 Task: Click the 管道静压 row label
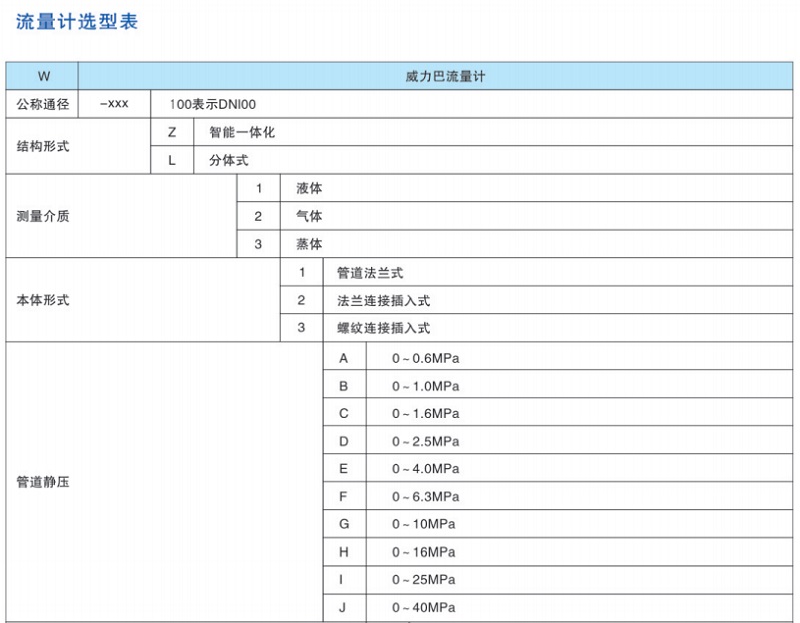pos(43,482)
